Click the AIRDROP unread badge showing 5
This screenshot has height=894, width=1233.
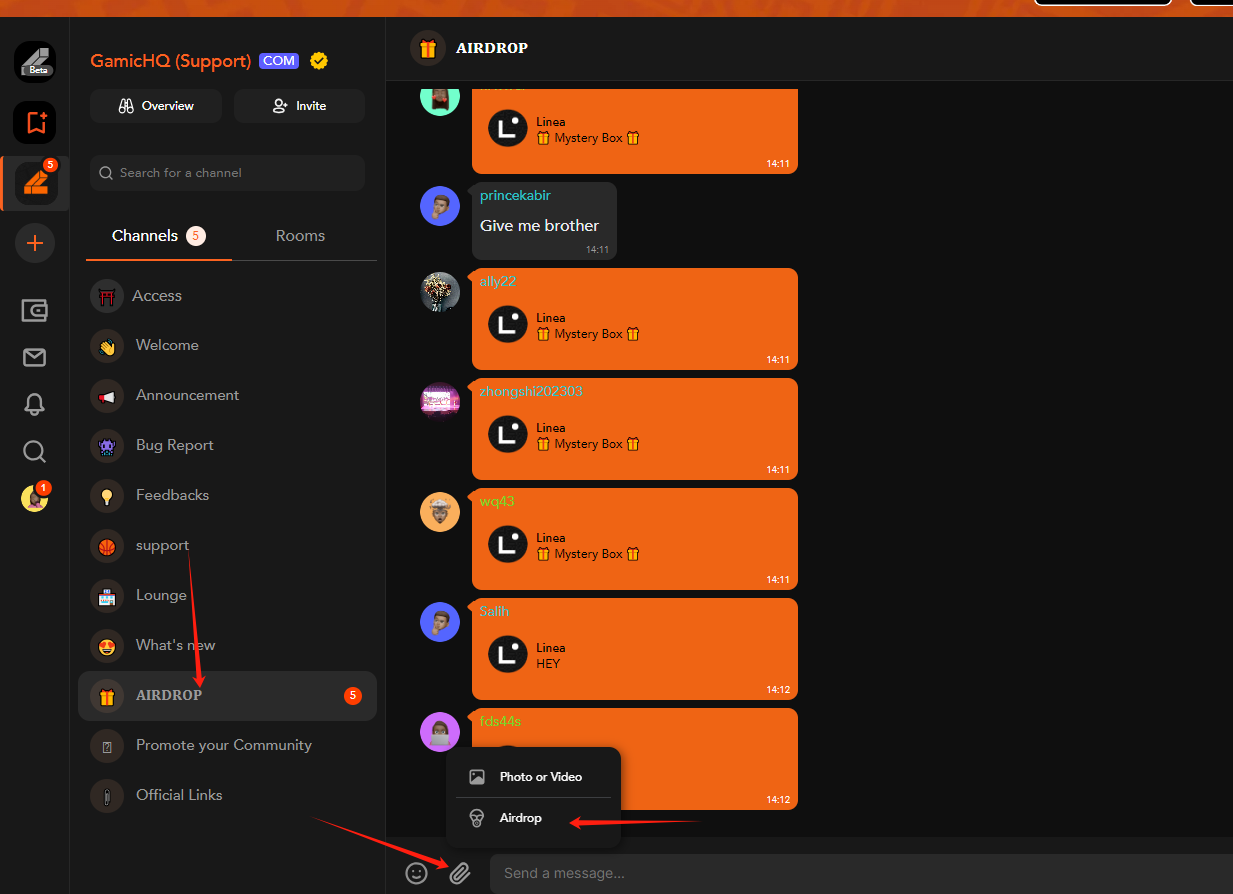352,695
